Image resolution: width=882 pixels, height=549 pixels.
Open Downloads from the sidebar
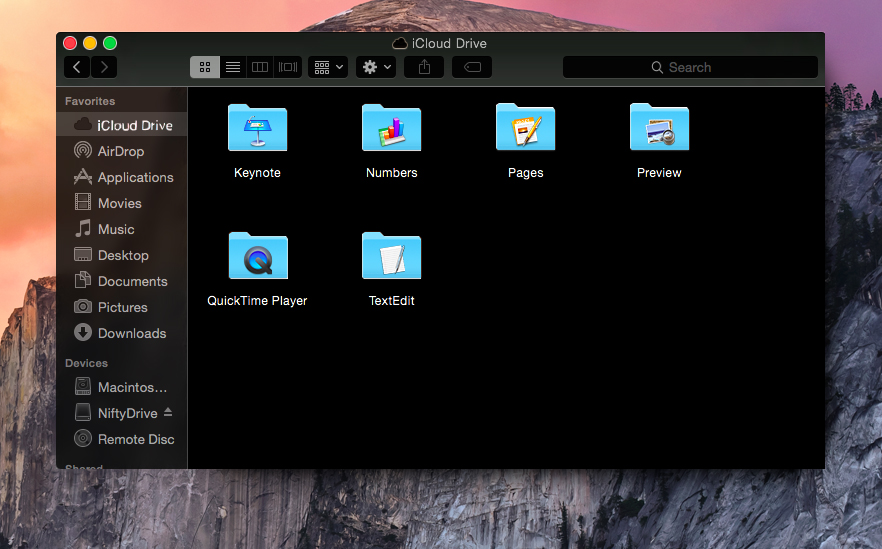(x=122, y=332)
